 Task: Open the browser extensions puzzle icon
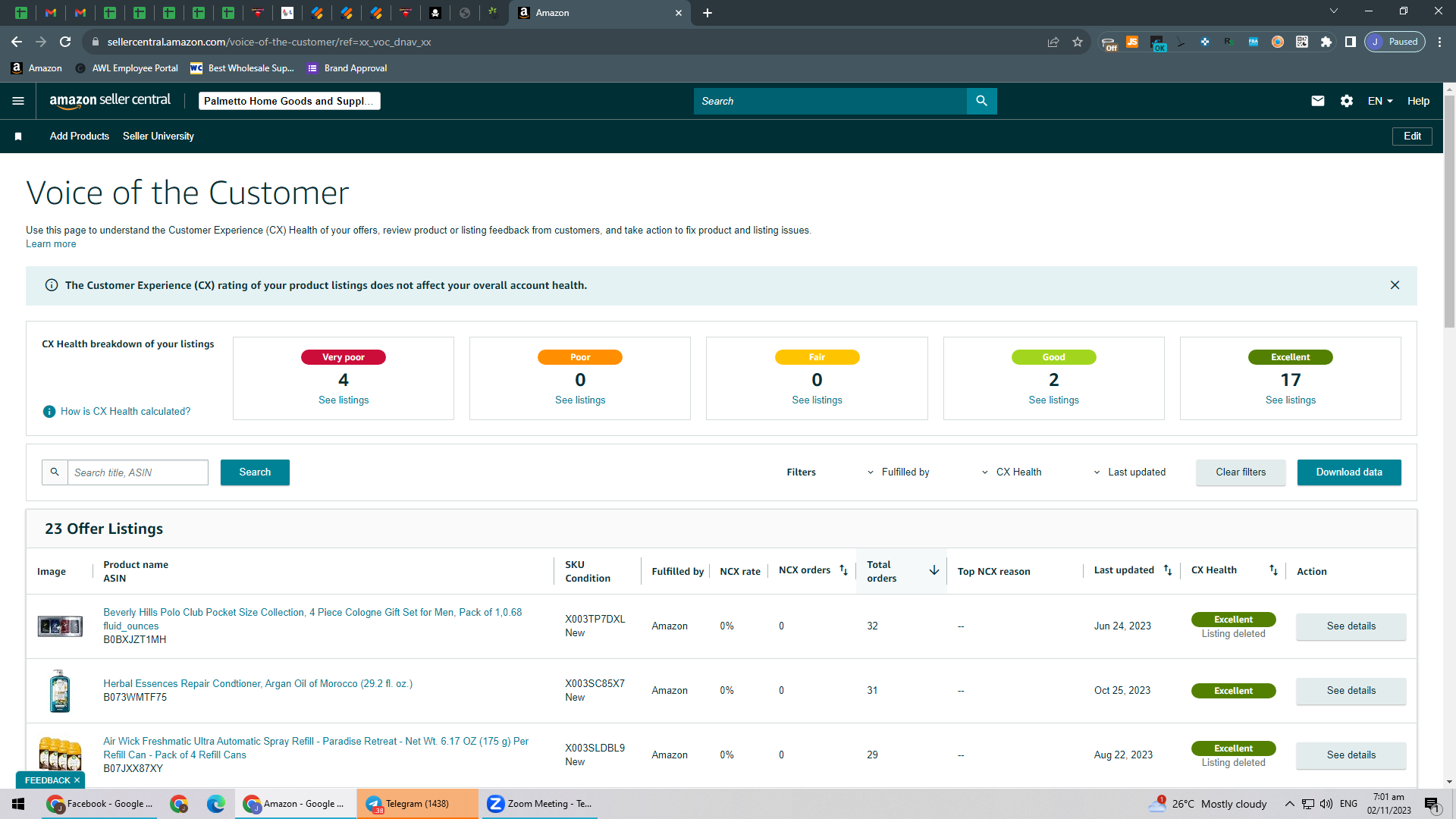click(x=1326, y=42)
